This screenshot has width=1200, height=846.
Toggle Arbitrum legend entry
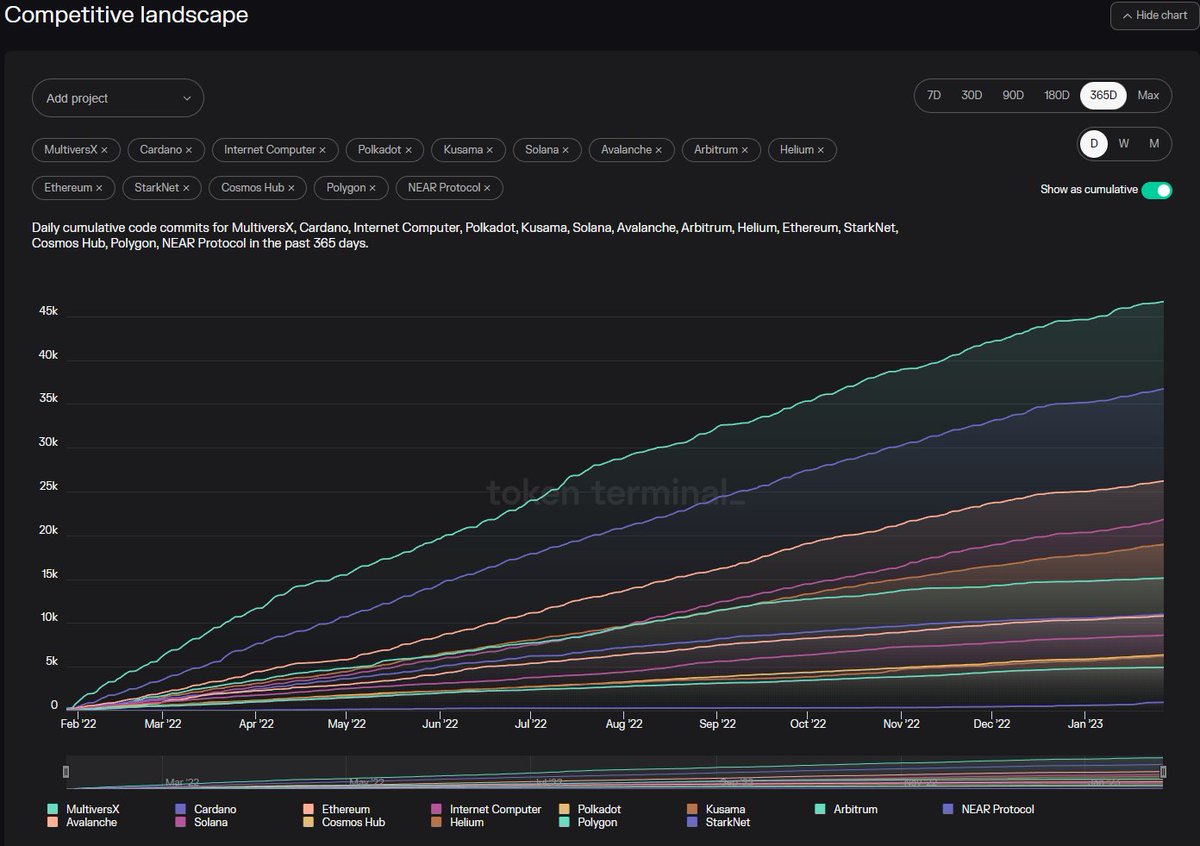846,809
